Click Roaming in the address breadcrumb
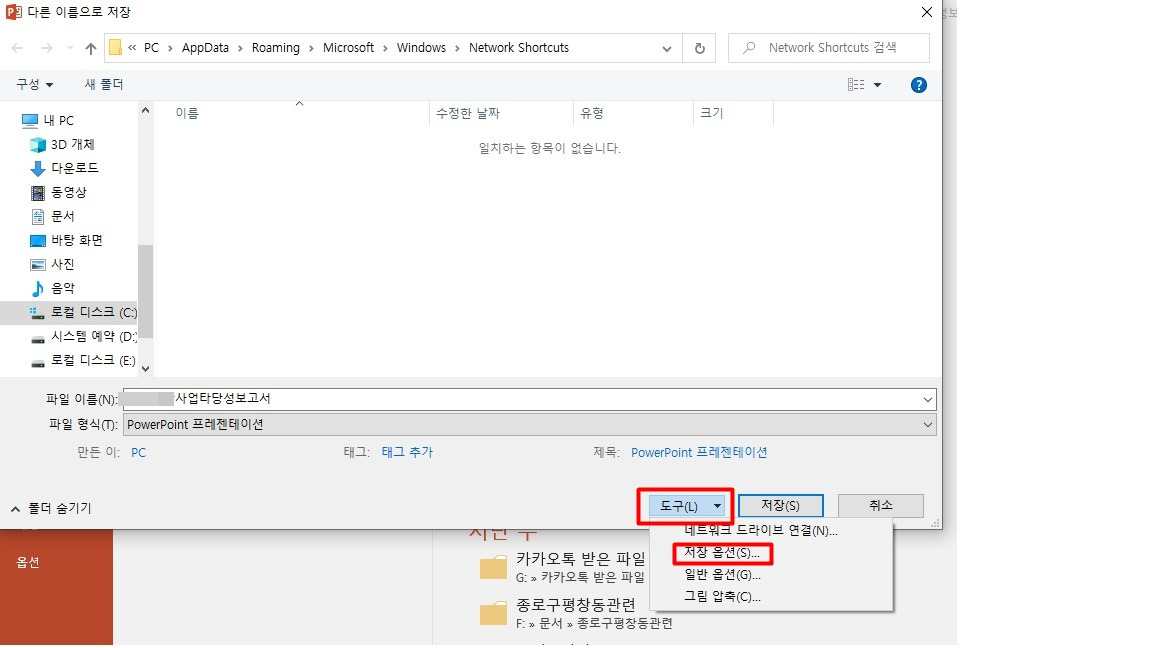 point(276,48)
